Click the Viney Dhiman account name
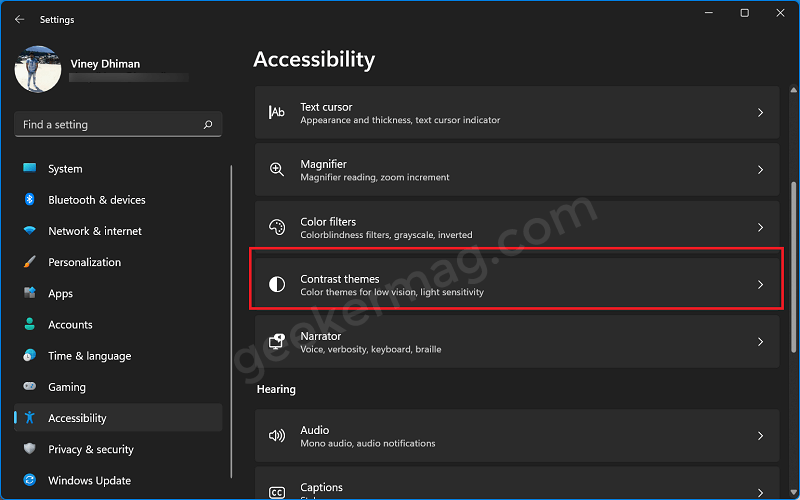 click(105, 64)
